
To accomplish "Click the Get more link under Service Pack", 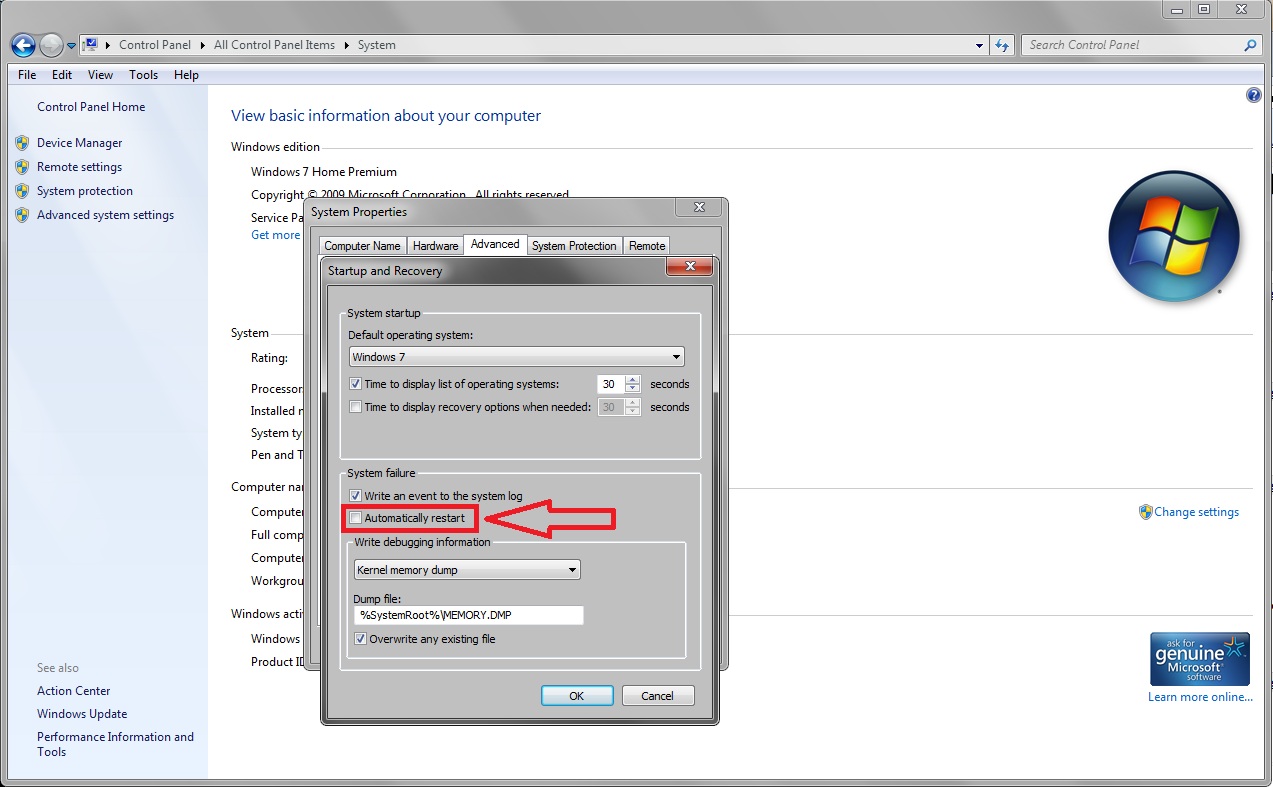I will pos(276,235).
